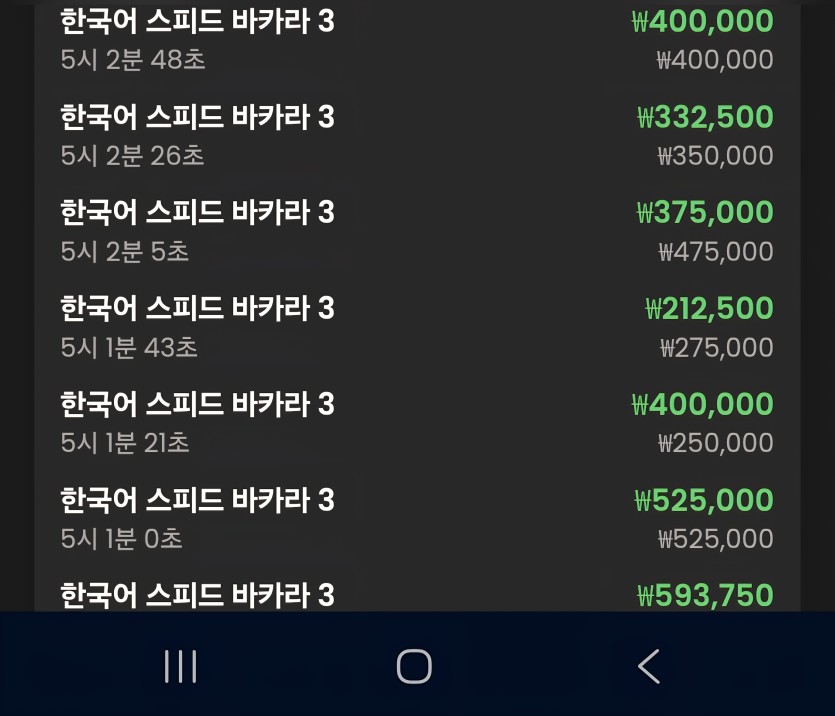Open the bet record from 5시 1분 0초
Screen dimensions: 835x716
coord(417,519)
